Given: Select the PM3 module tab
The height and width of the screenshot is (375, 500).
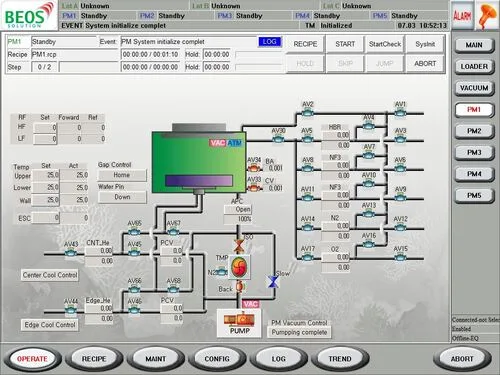Looking at the screenshot, I should (474, 153).
